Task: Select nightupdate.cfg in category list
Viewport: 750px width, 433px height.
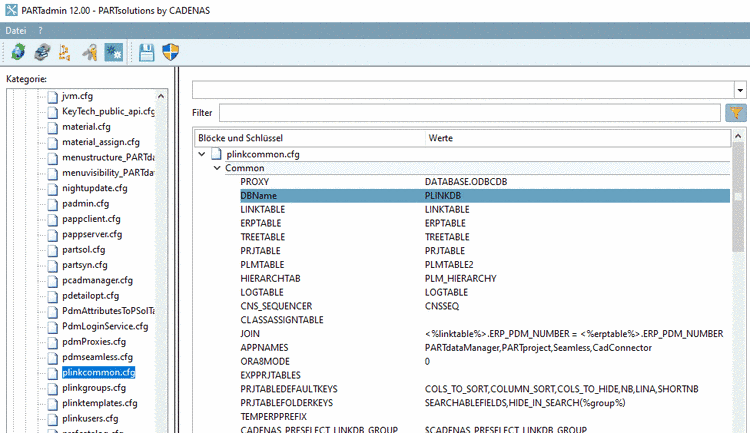Action: point(95,188)
